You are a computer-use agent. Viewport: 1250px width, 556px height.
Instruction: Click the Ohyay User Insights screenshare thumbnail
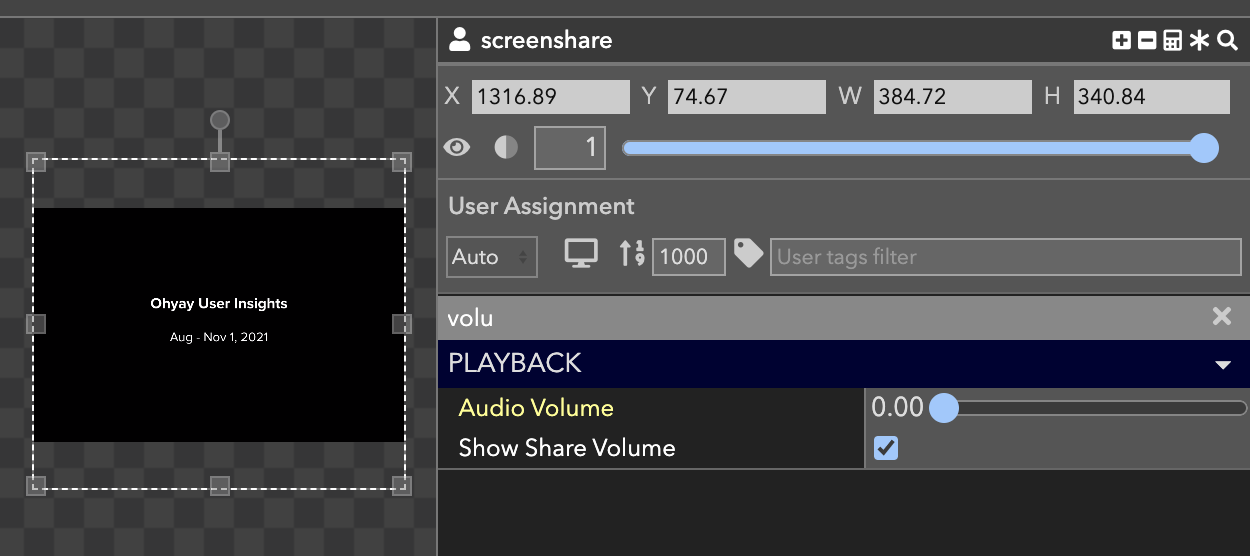[x=219, y=325]
